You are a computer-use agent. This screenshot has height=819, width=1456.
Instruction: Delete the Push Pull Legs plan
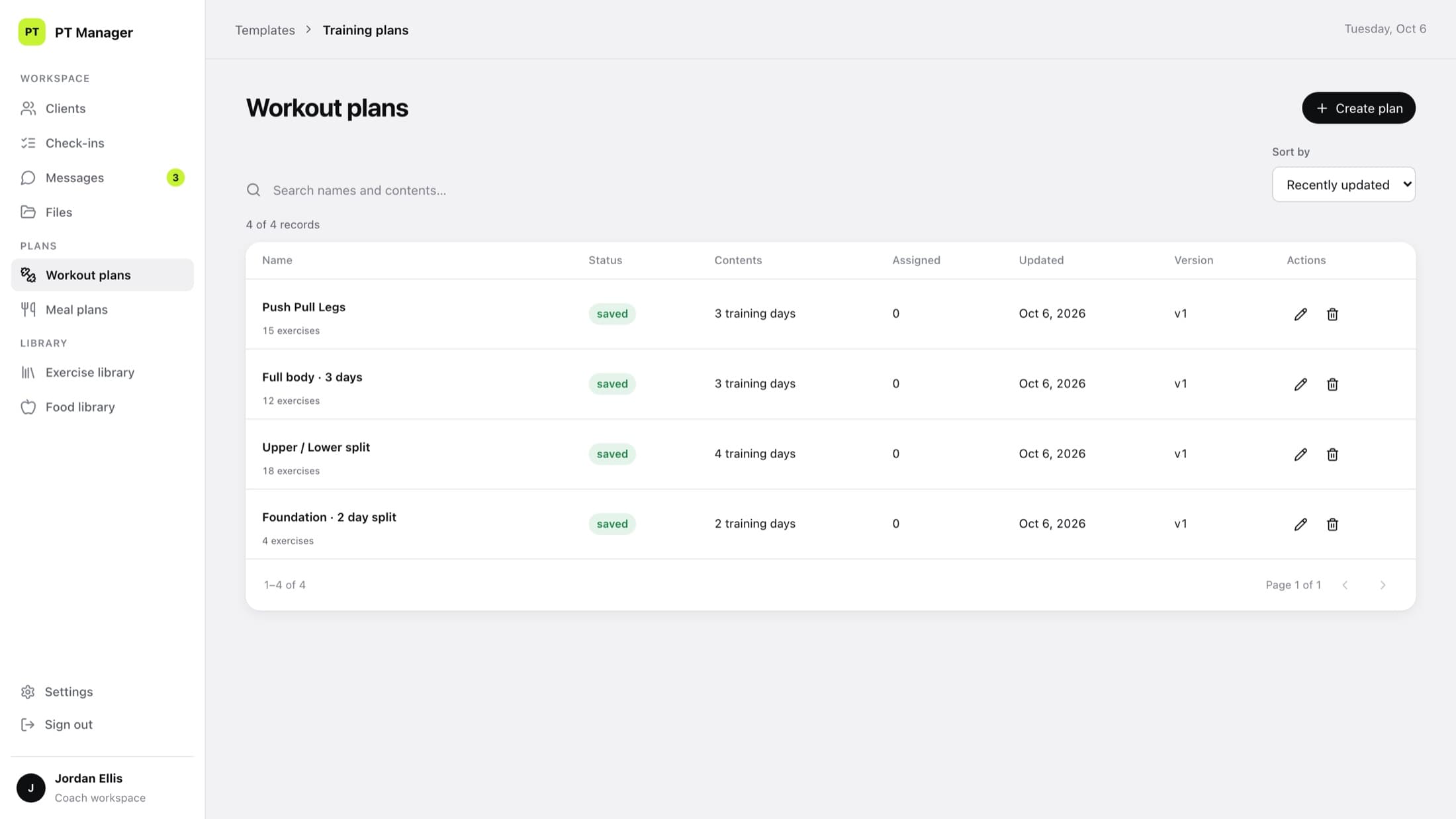[1332, 314]
